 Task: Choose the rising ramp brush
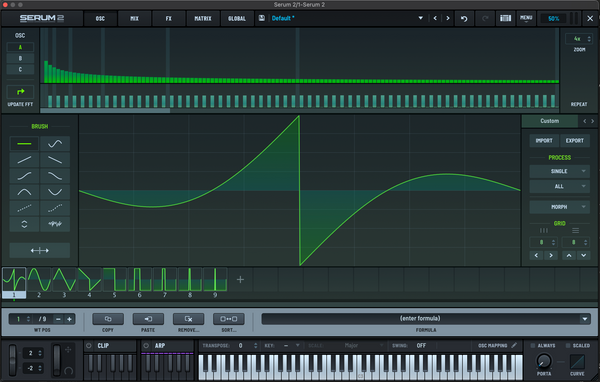(24, 160)
